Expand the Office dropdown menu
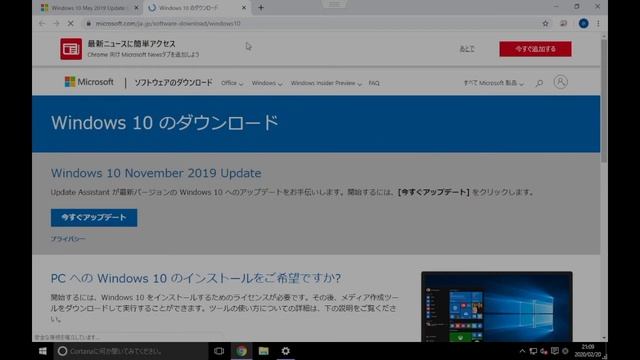This screenshot has height=360, width=640. click(232, 83)
